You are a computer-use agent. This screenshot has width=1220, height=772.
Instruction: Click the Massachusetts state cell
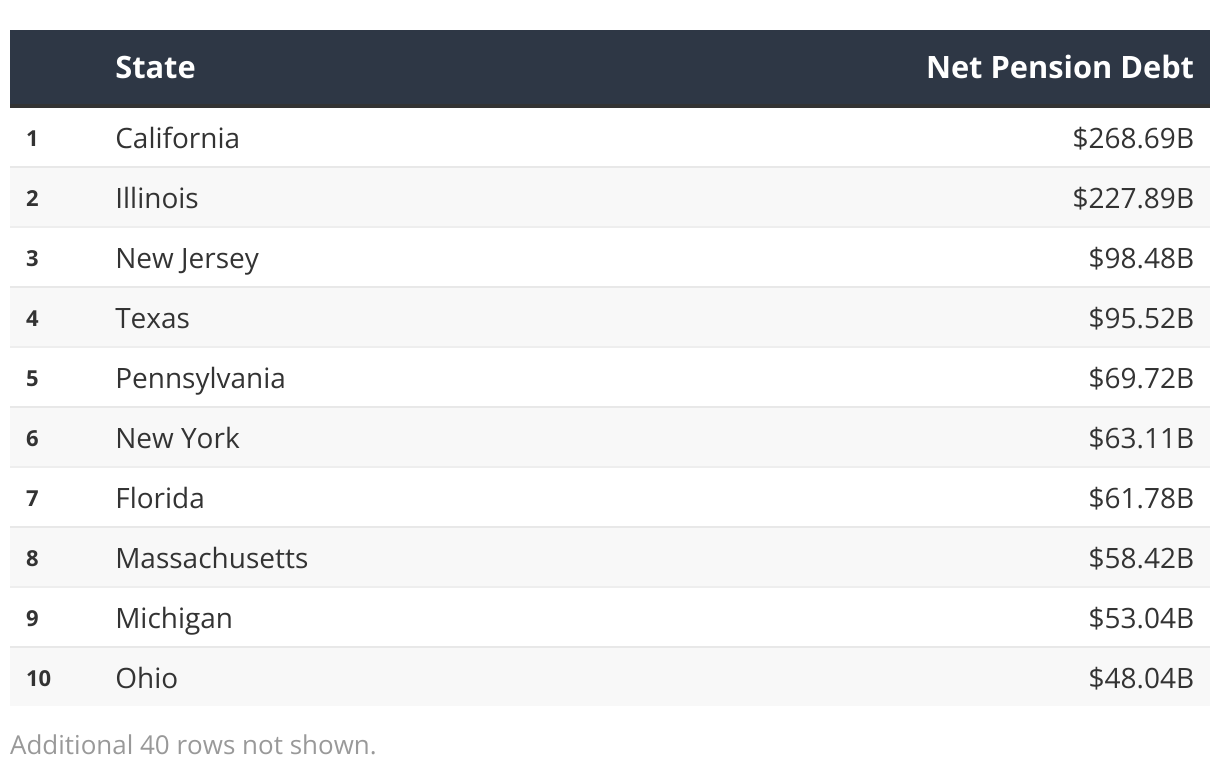[x=211, y=558]
